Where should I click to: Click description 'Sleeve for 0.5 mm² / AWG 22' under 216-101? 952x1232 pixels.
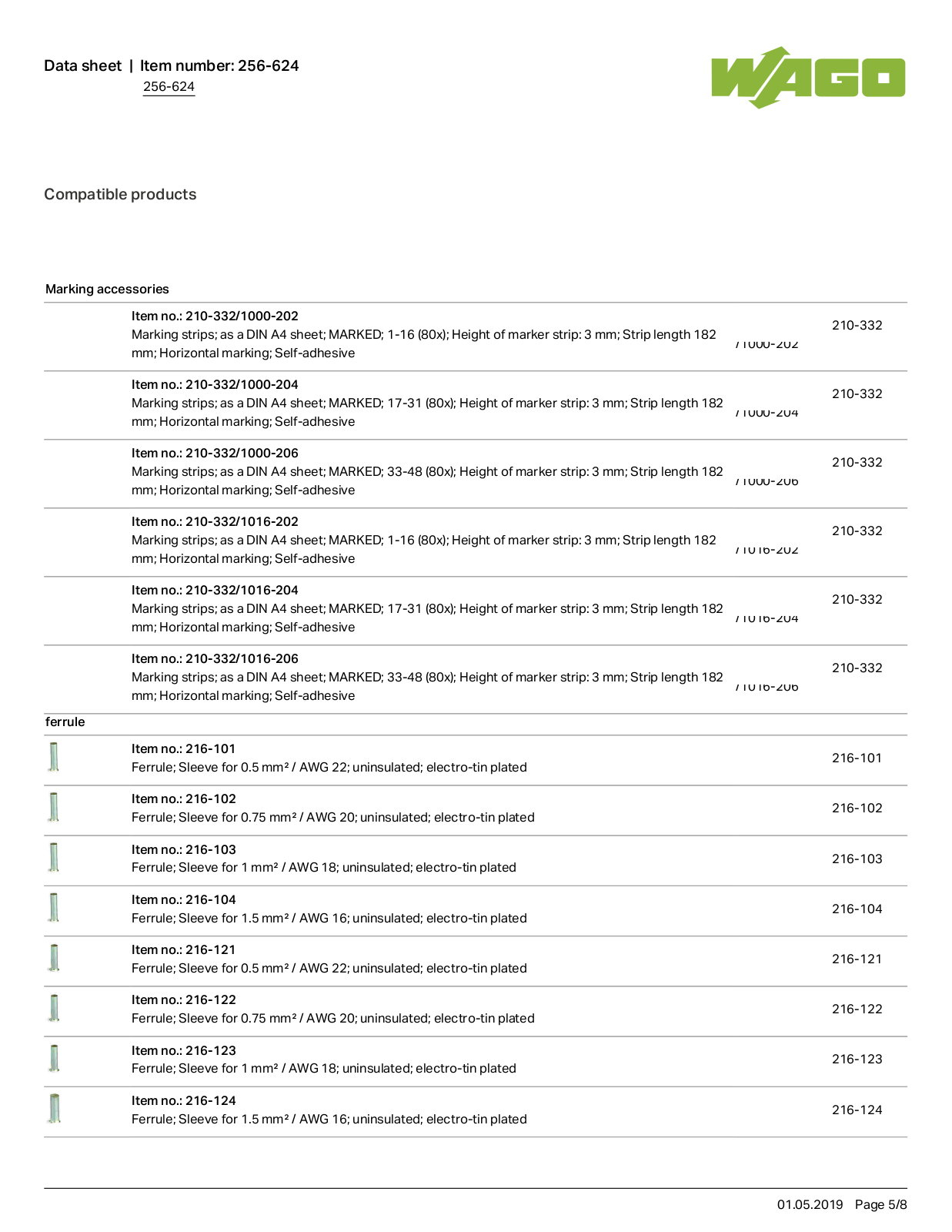[262, 767]
